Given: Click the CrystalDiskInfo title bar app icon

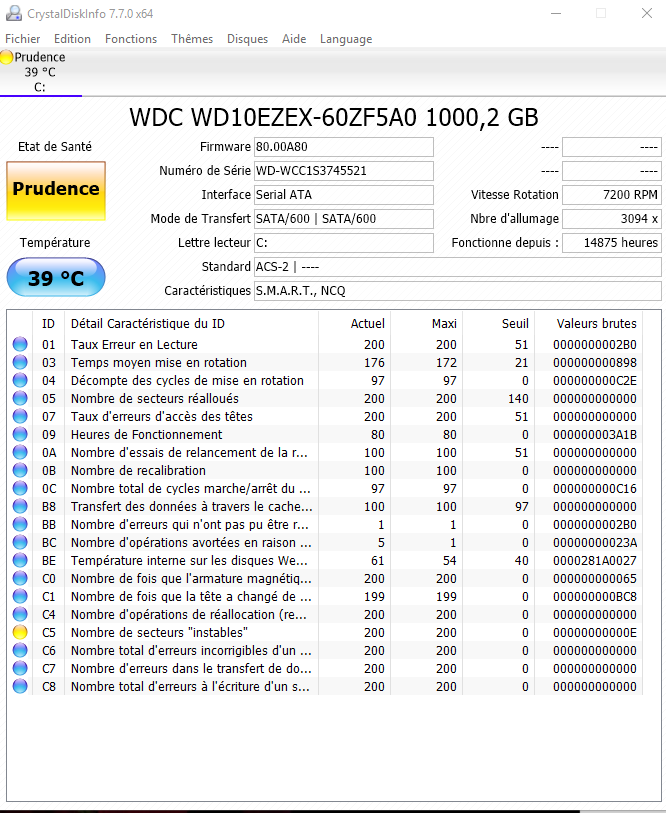Looking at the screenshot, I should coord(13,13).
